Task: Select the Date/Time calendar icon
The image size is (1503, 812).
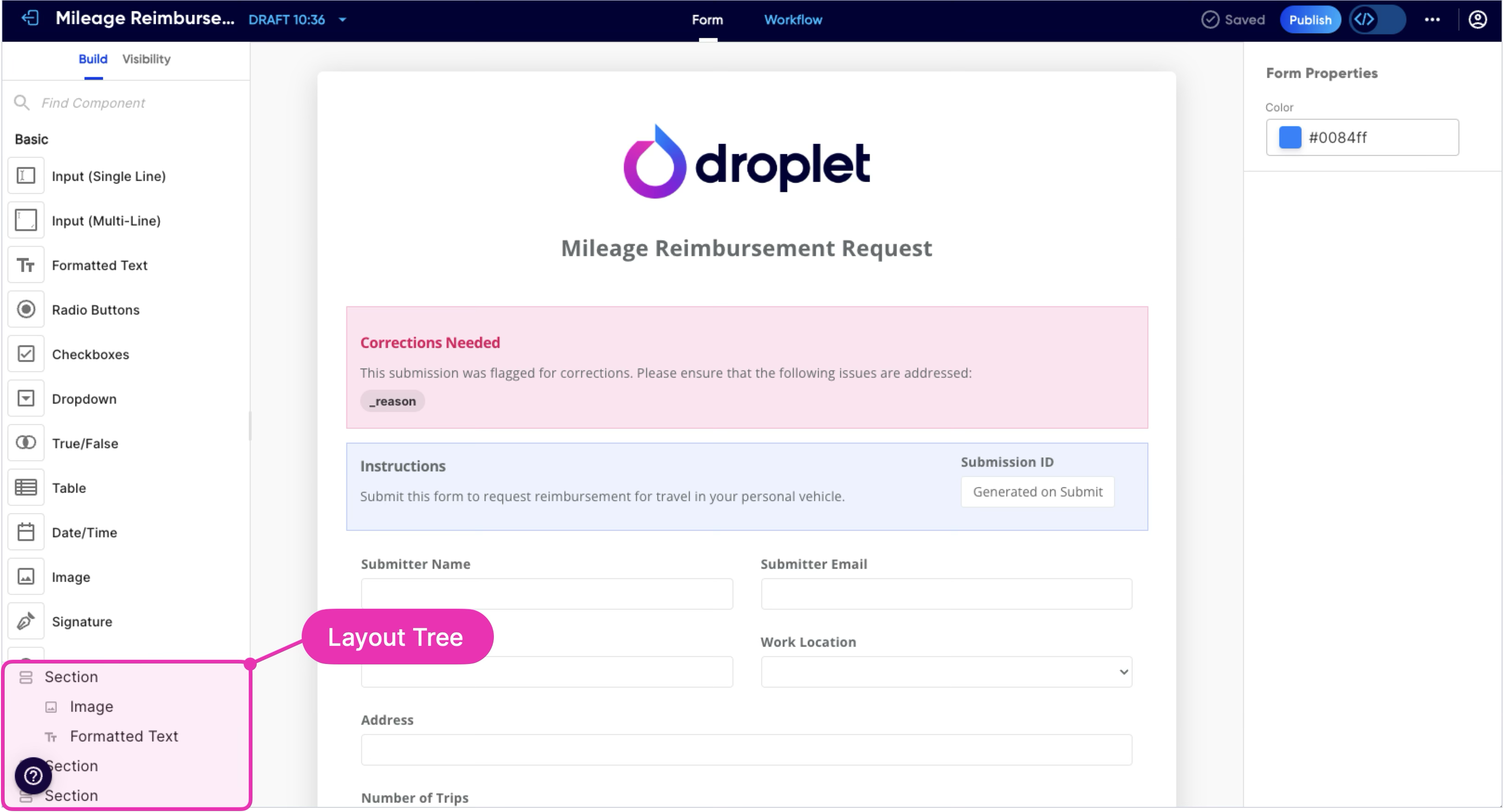Action: [x=26, y=532]
